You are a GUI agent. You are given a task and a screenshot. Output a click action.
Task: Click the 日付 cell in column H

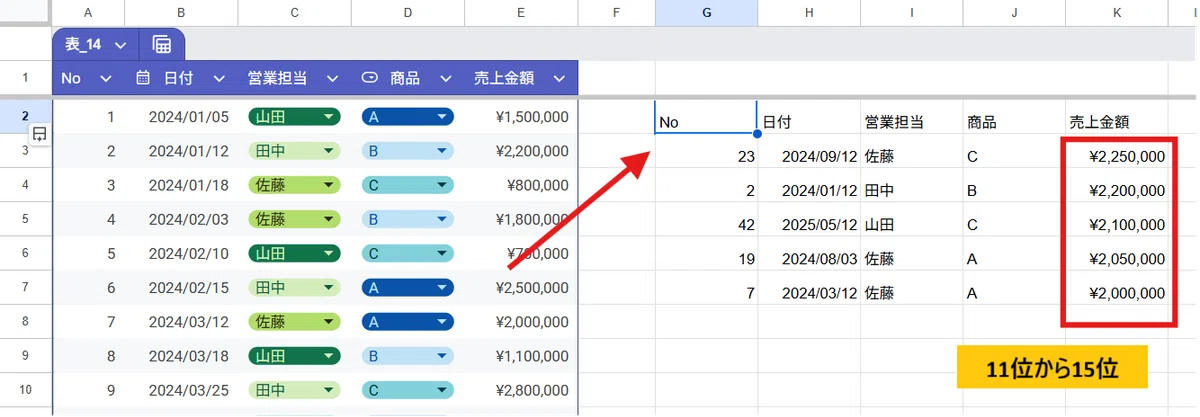click(808, 117)
